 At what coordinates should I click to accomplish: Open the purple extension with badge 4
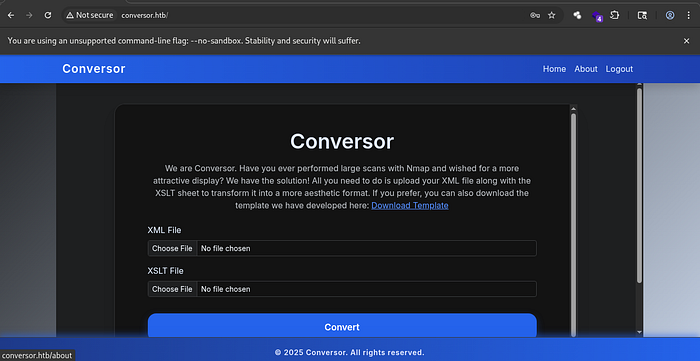(x=597, y=16)
